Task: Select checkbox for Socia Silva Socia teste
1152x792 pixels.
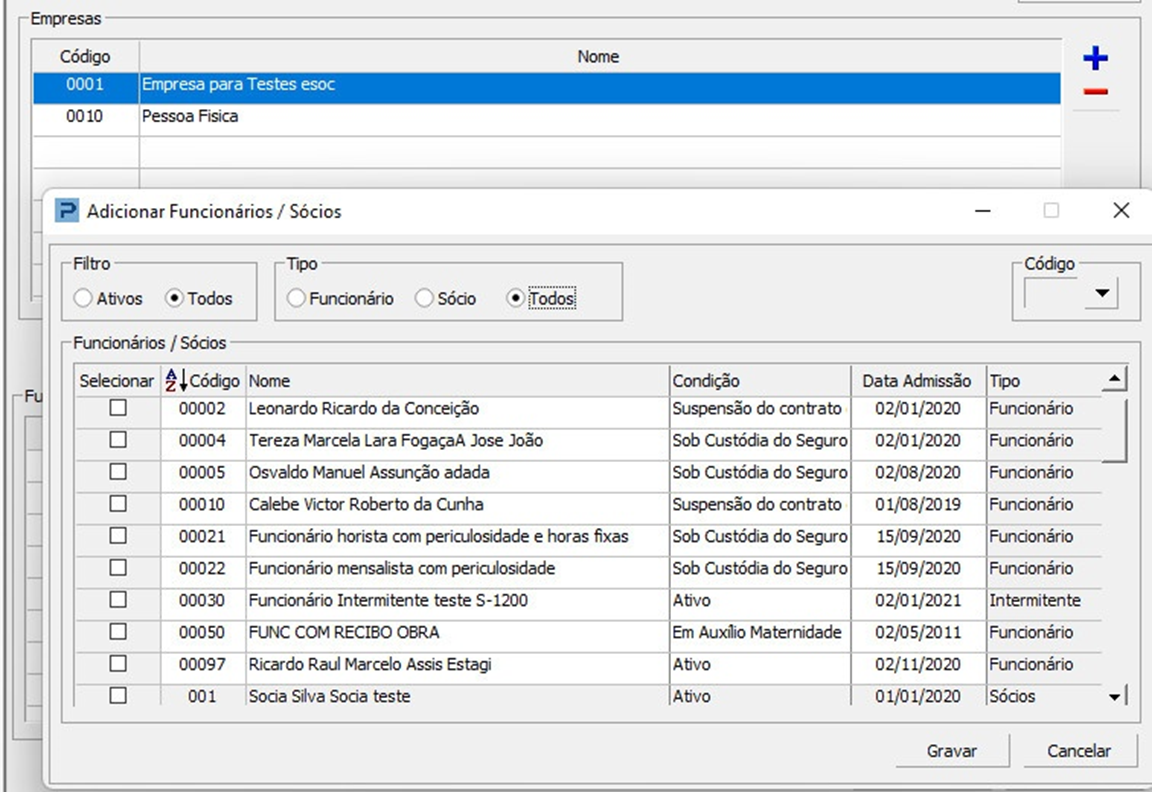Action: click(118, 696)
